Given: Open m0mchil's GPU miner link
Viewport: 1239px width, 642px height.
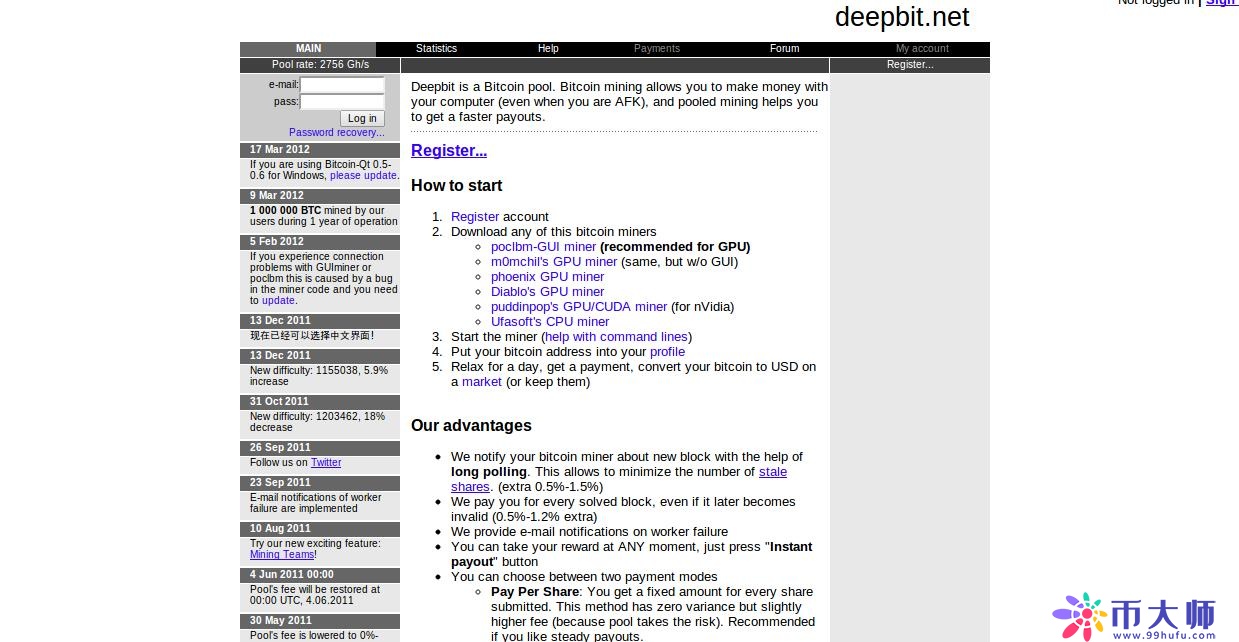Looking at the screenshot, I should pyautogui.click(x=553, y=262).
